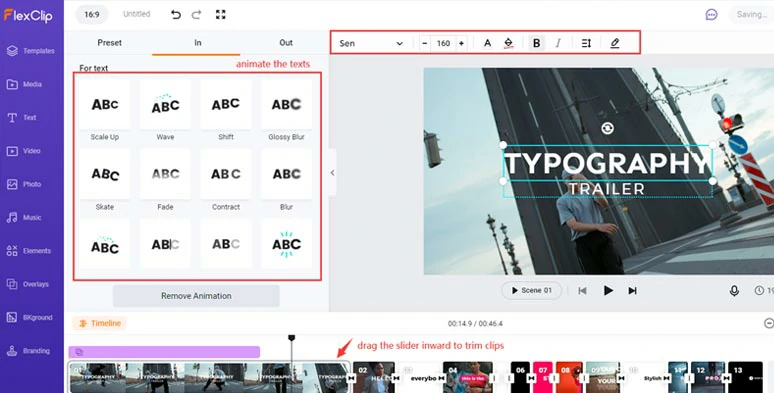Open line spacing options
Image resolution: width=774 pixels, height=393 pixels.
[x=586, y=43]
